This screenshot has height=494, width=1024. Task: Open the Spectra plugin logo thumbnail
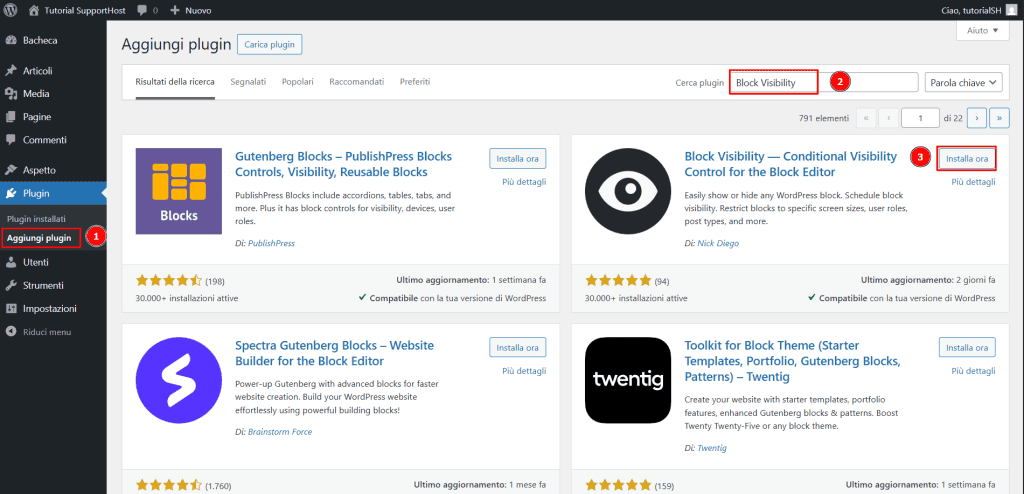[x=178, y=380]
